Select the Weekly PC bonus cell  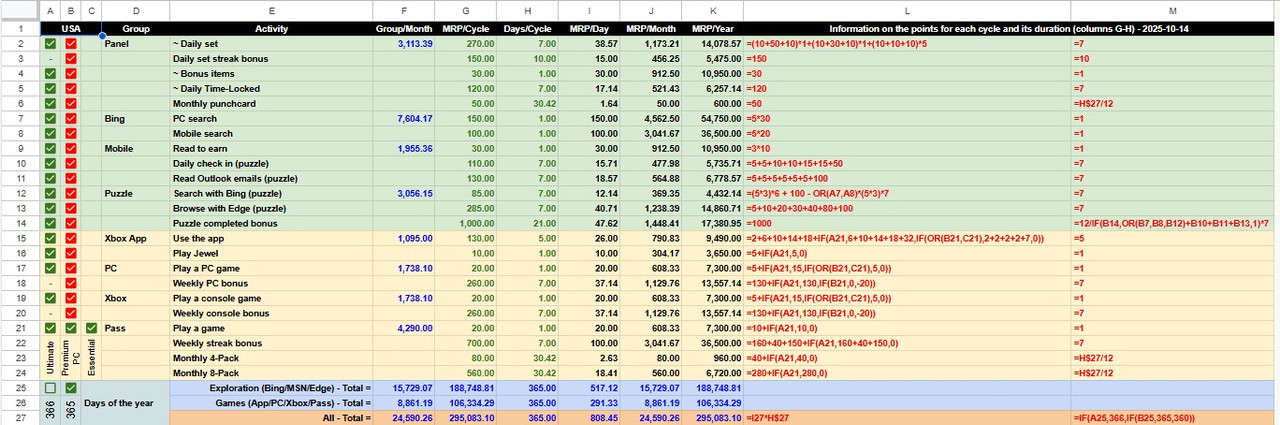[271, 283]
